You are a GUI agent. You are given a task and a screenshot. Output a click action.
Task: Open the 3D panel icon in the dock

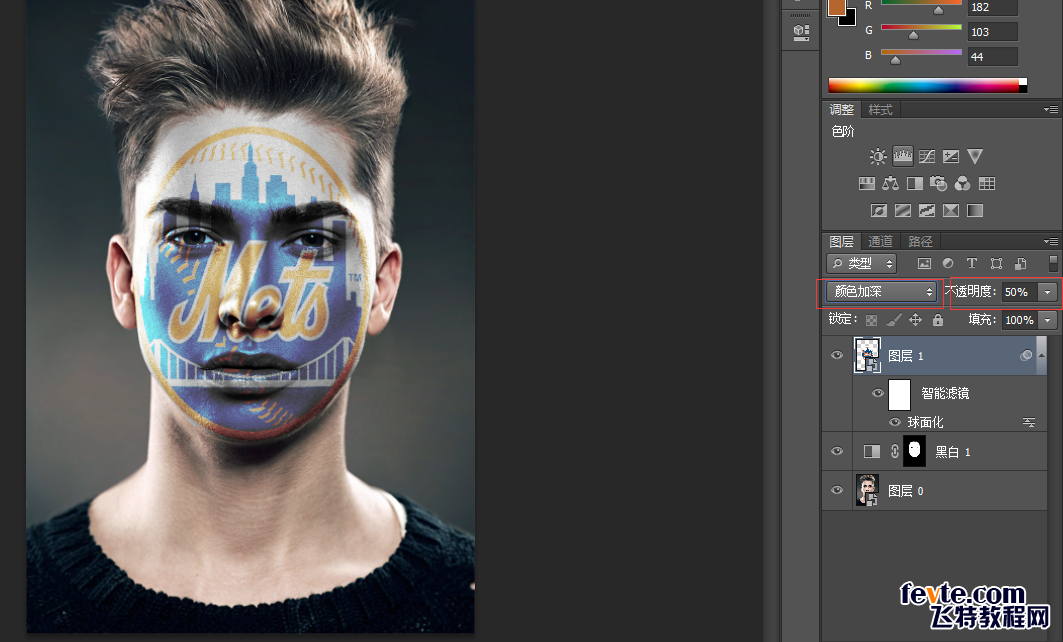(x=801, y=31)
